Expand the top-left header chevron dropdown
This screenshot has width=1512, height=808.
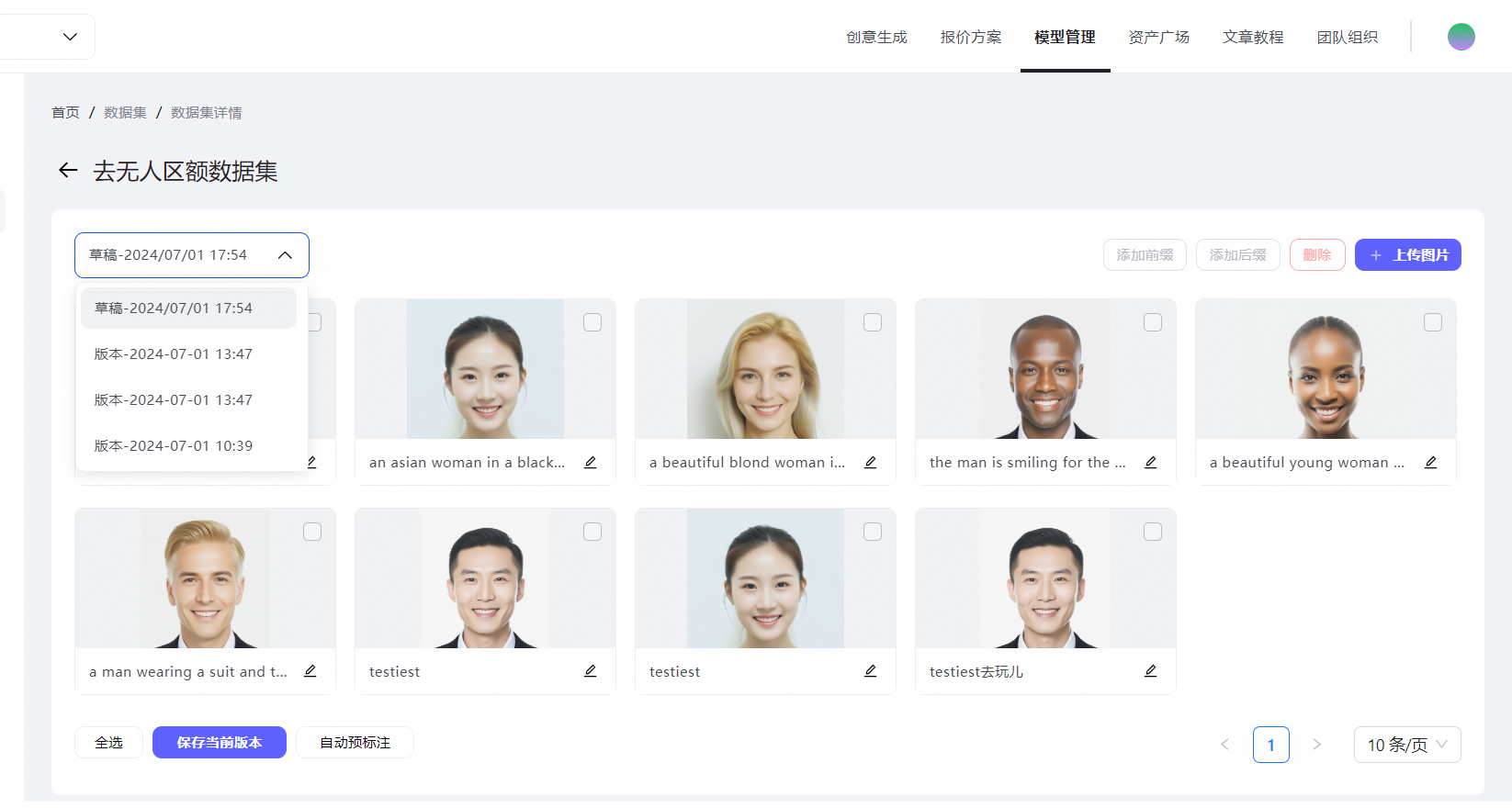(x=70, y=37)
